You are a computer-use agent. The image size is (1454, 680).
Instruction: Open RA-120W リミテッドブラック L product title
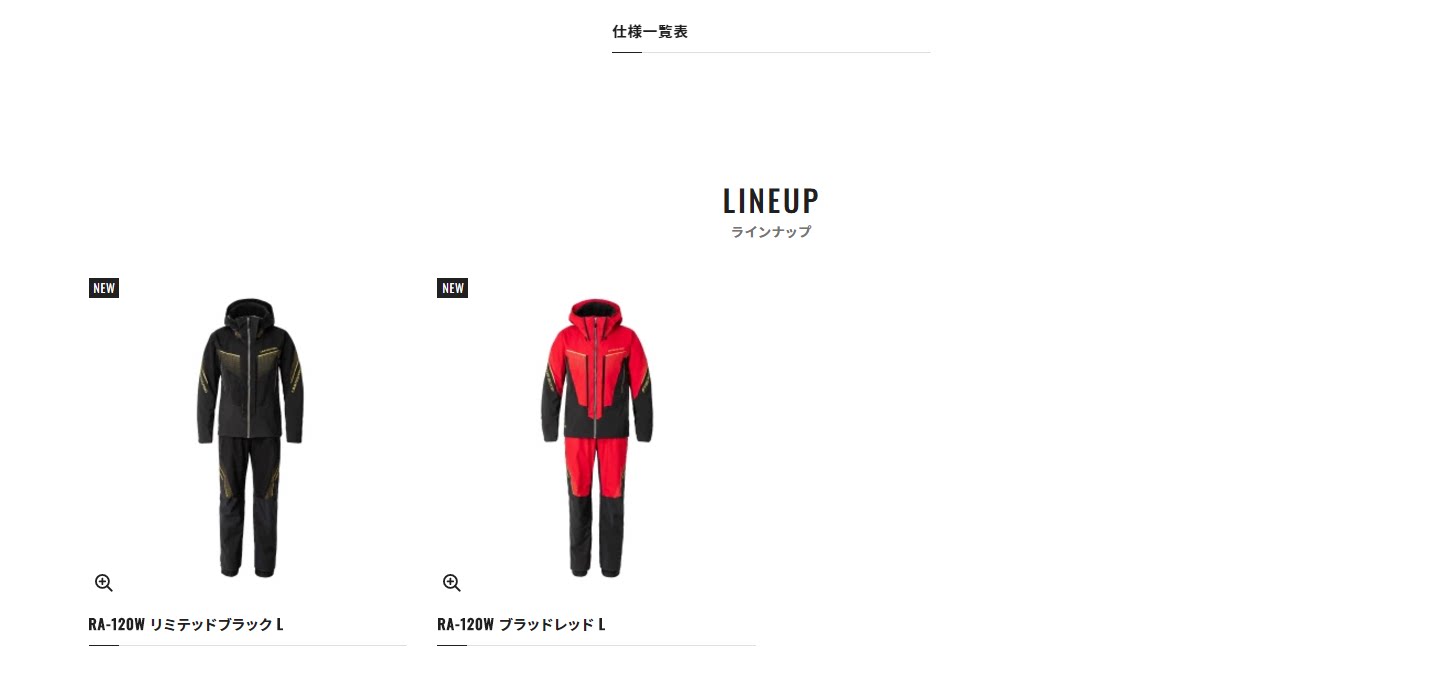(186, 624)
